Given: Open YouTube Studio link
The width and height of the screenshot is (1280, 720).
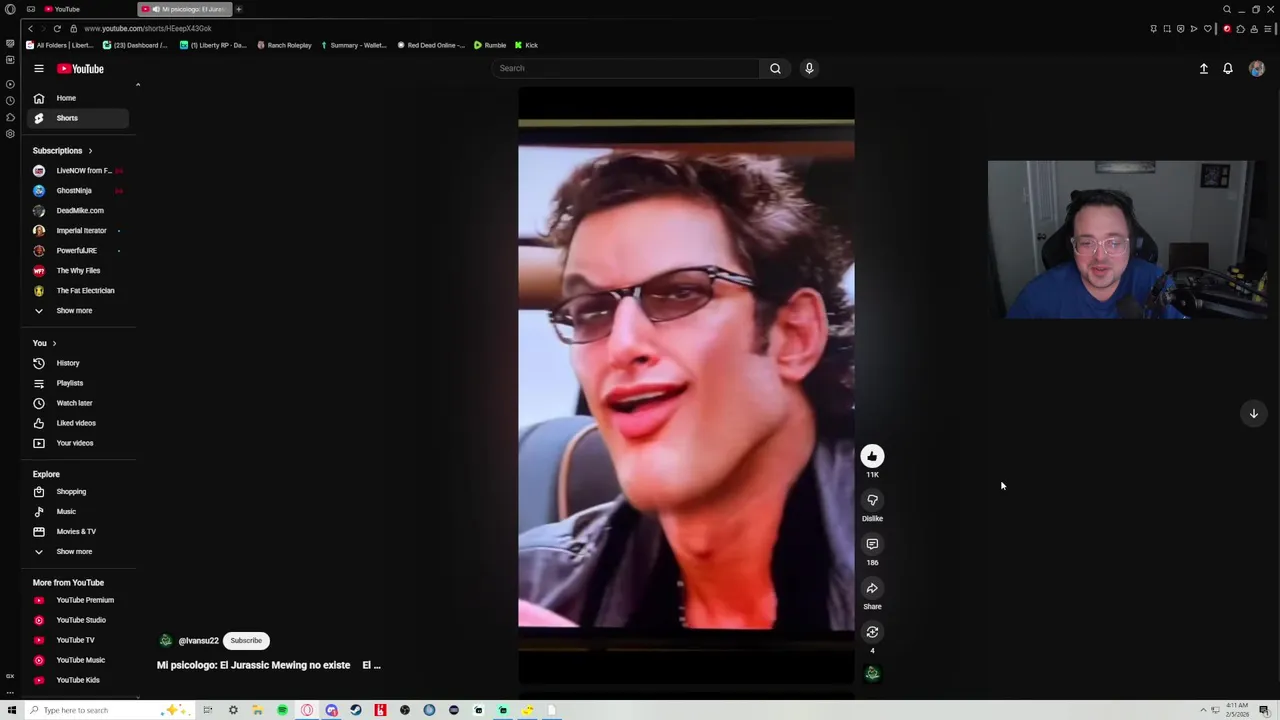Looking at the screenshot, I should [79, 620].
